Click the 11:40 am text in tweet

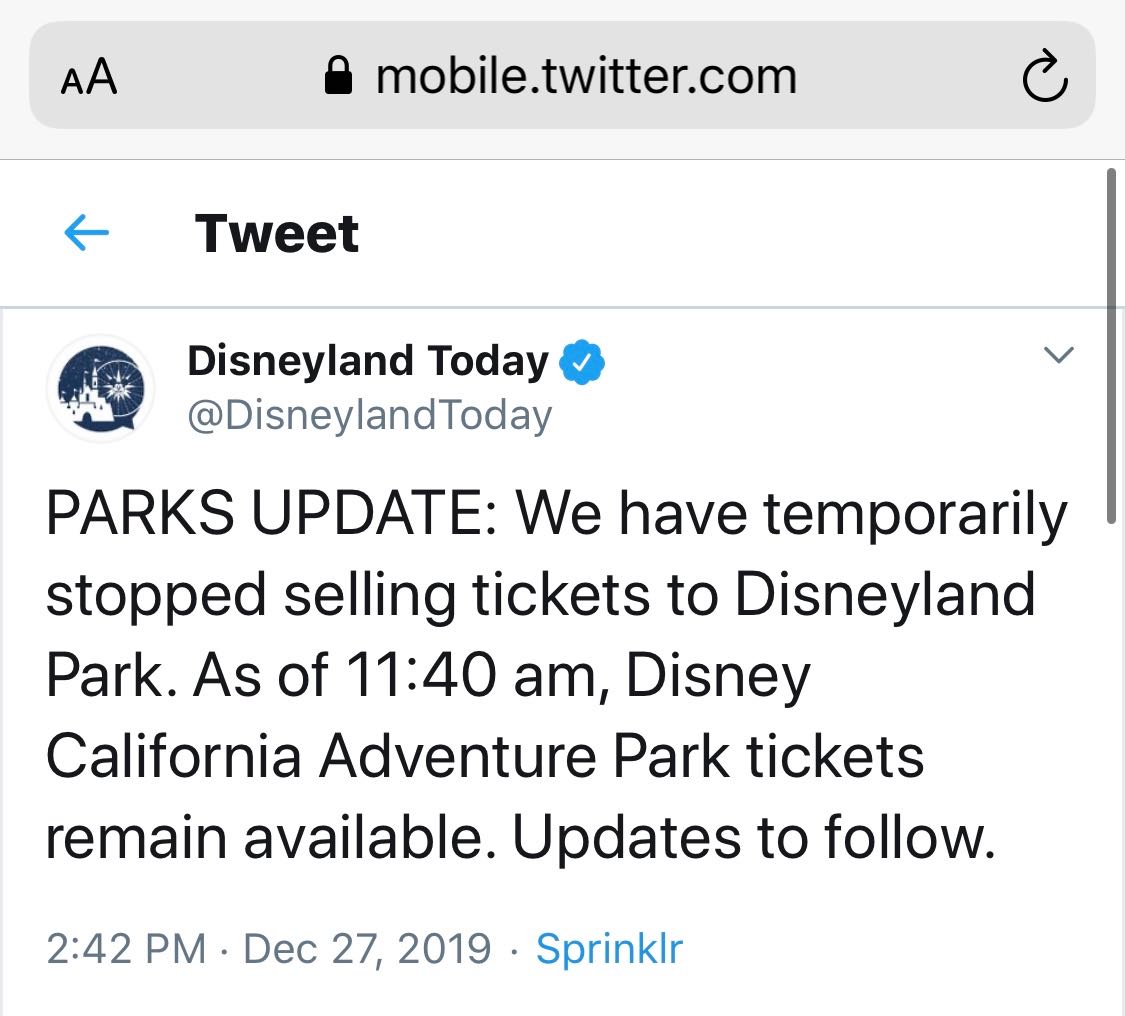(x=471, y=674)
